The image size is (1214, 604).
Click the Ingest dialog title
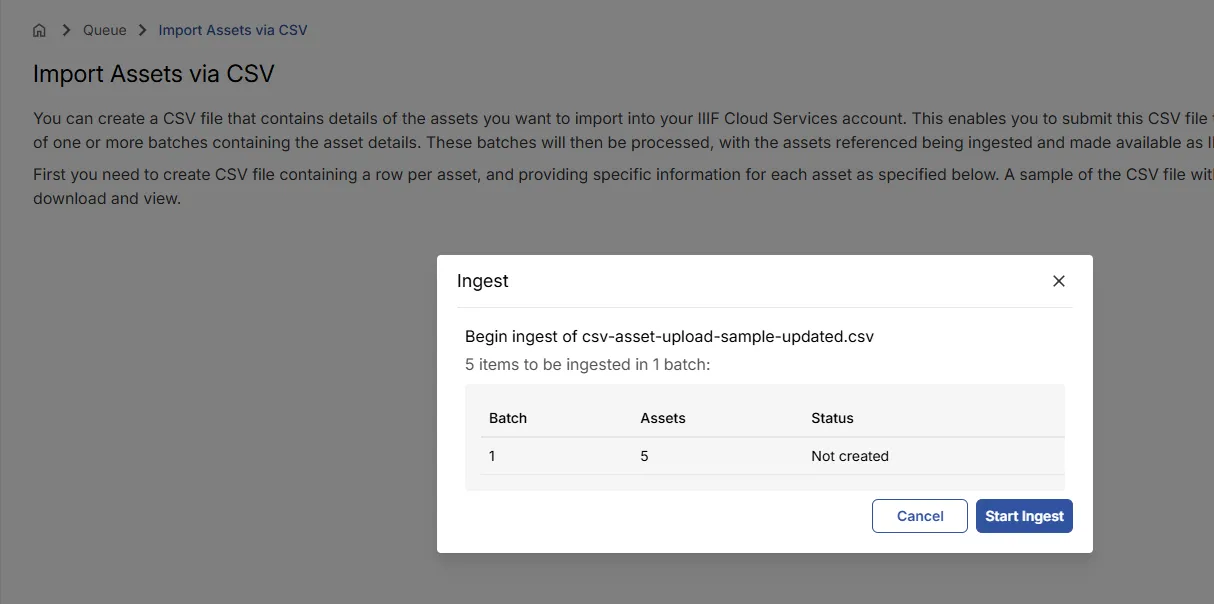click(483, 281)
